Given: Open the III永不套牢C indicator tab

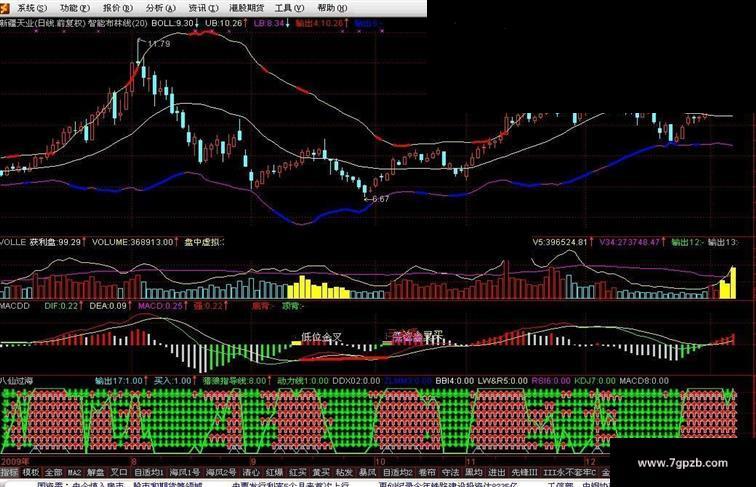Looking at the screenshot, I should tap(570, 473).
